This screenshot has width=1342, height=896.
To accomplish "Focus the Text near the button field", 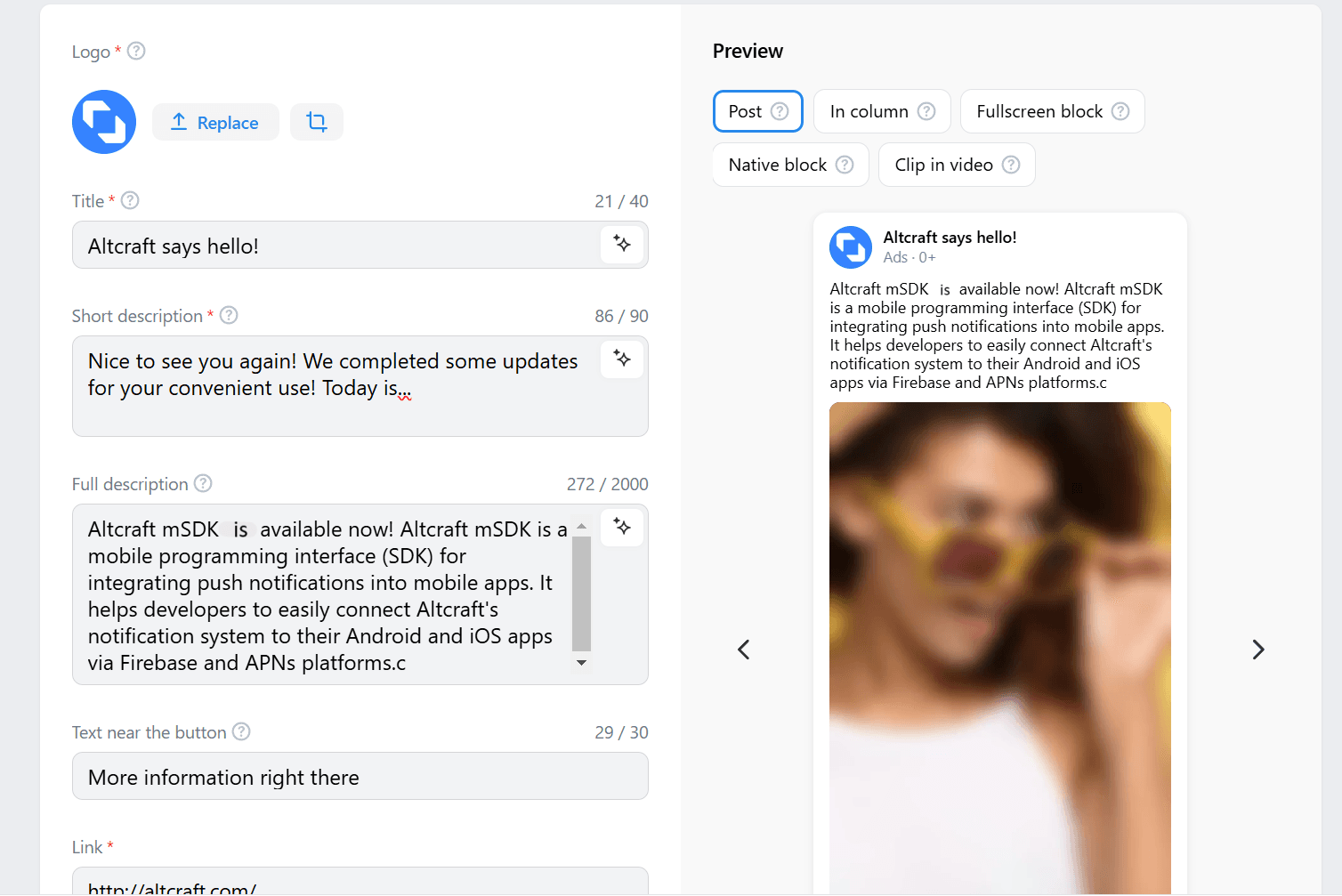I will [360, 776].
